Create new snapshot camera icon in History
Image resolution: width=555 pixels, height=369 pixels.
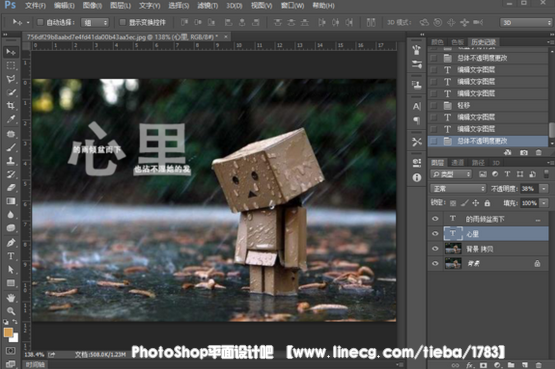[x=523, y=152]
